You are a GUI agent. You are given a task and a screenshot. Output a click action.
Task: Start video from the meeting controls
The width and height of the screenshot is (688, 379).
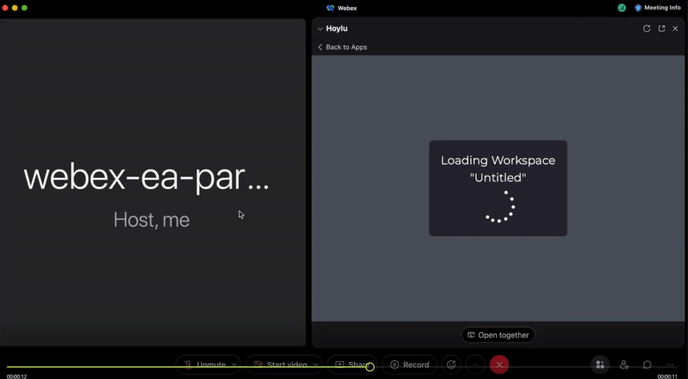pyautogui.click(x=281, y=365)
